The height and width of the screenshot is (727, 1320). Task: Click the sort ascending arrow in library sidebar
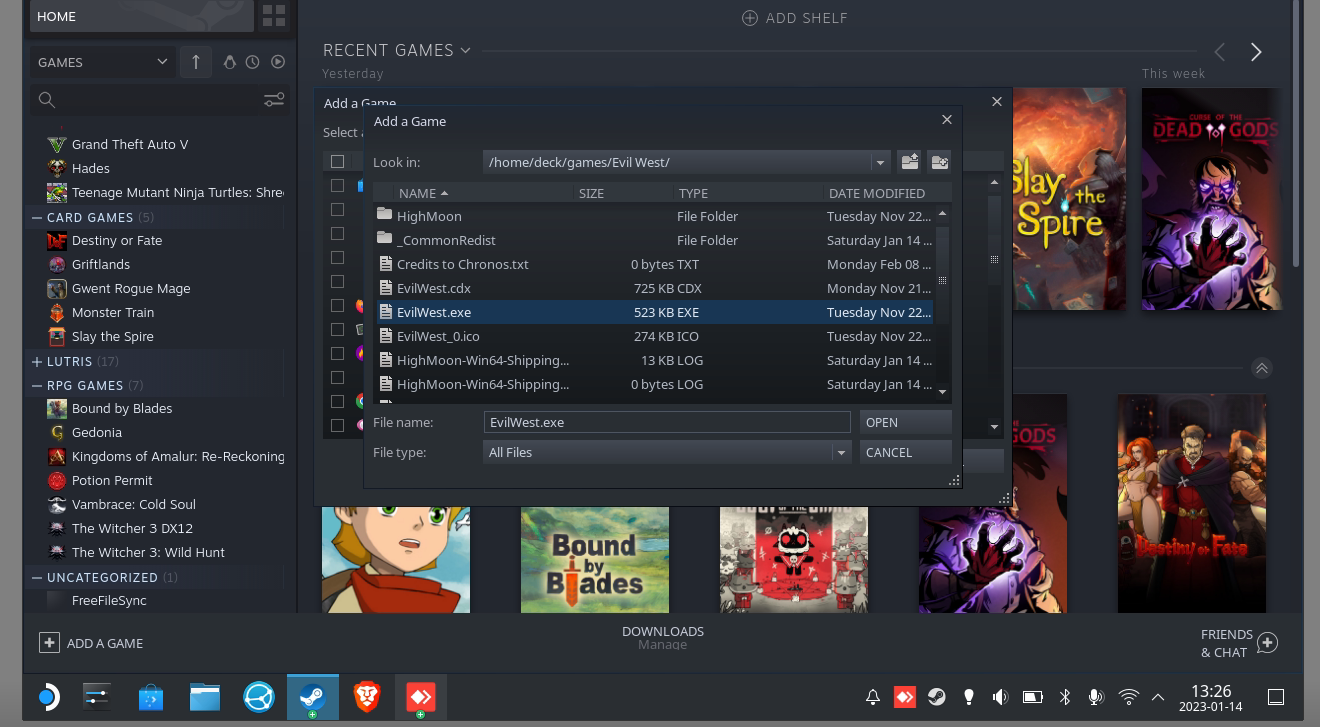[x=195, y=62]
